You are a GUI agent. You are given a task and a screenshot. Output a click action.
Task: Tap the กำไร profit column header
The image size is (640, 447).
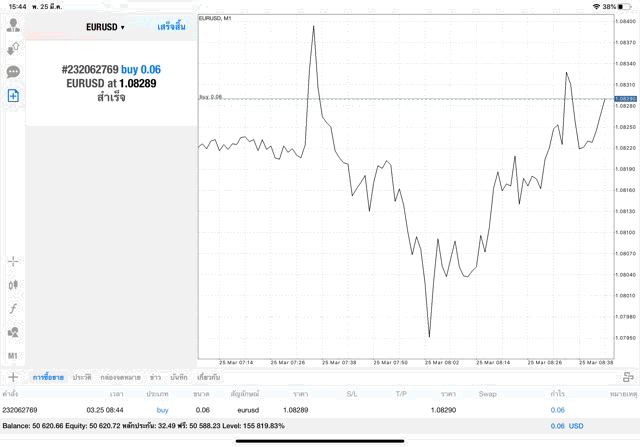tap(557, 394)
